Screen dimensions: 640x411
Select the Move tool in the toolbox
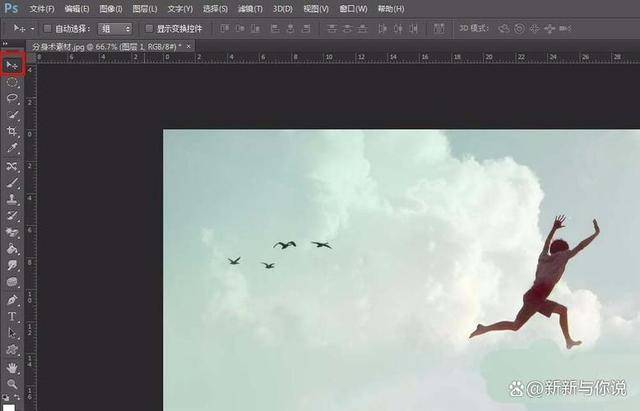pyautogui.click(x=12, y=65)
